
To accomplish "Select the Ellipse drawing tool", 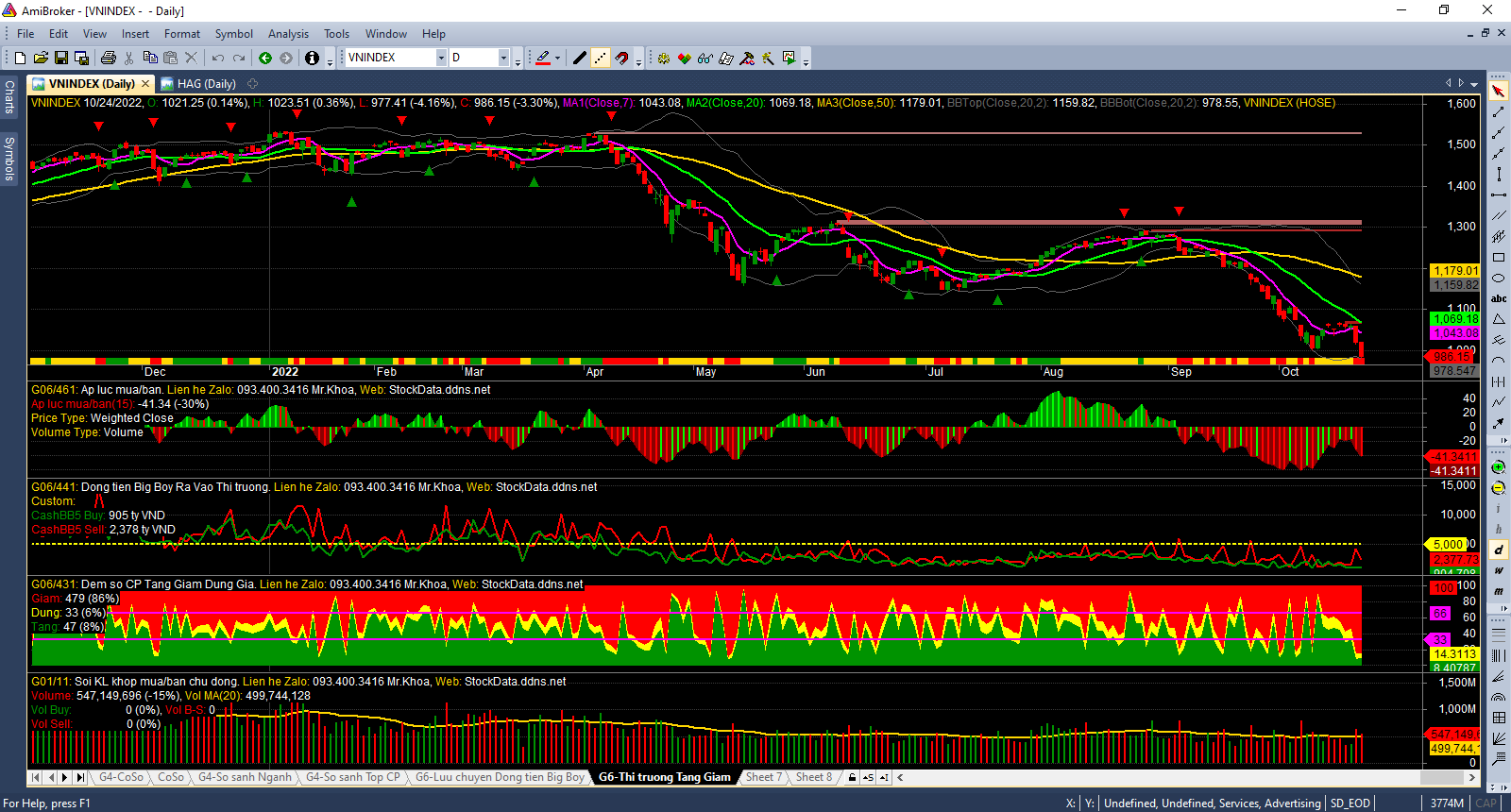I will click(1499, 278).
